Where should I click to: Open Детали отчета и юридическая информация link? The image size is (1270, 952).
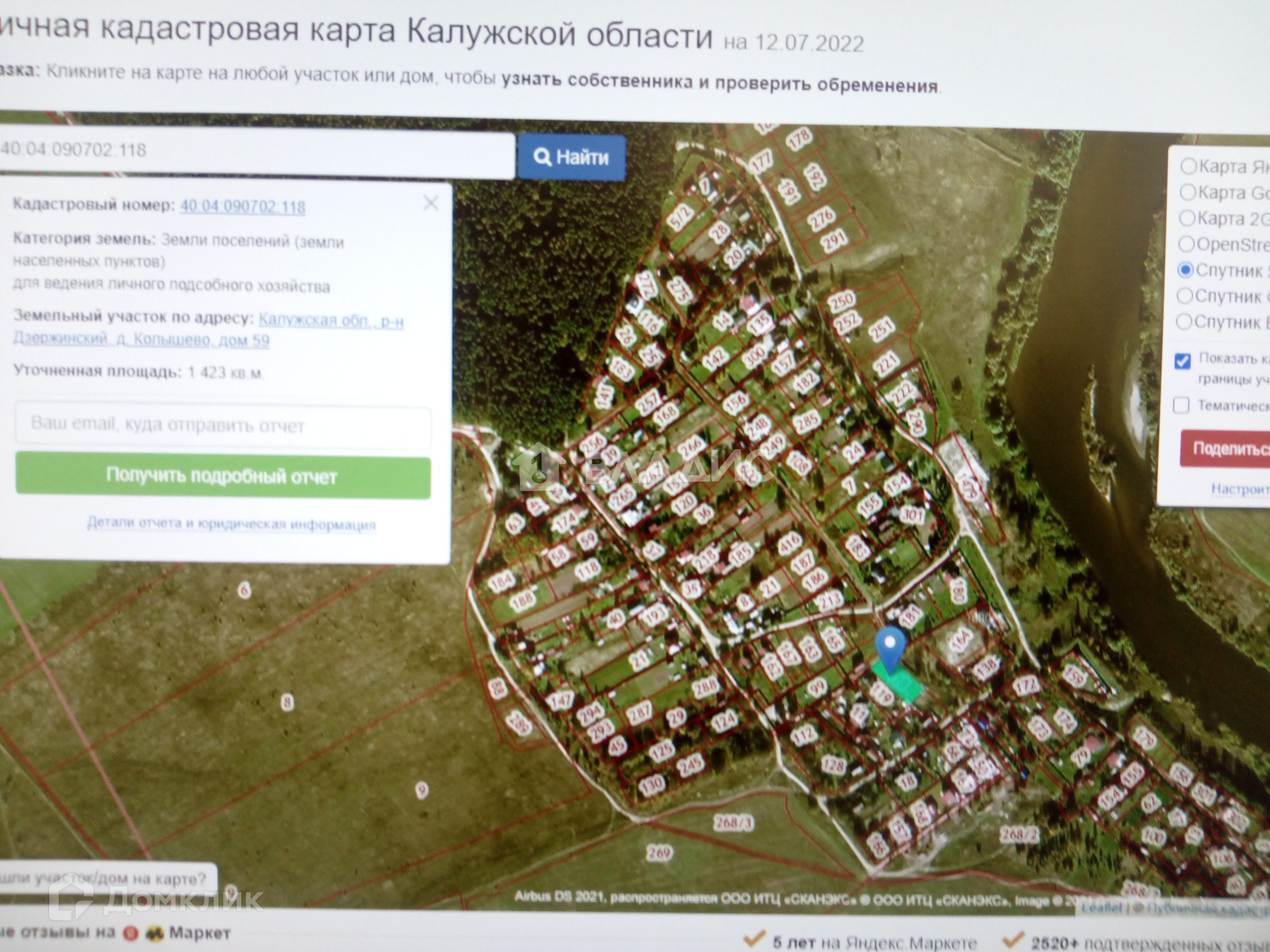point(231,524)
